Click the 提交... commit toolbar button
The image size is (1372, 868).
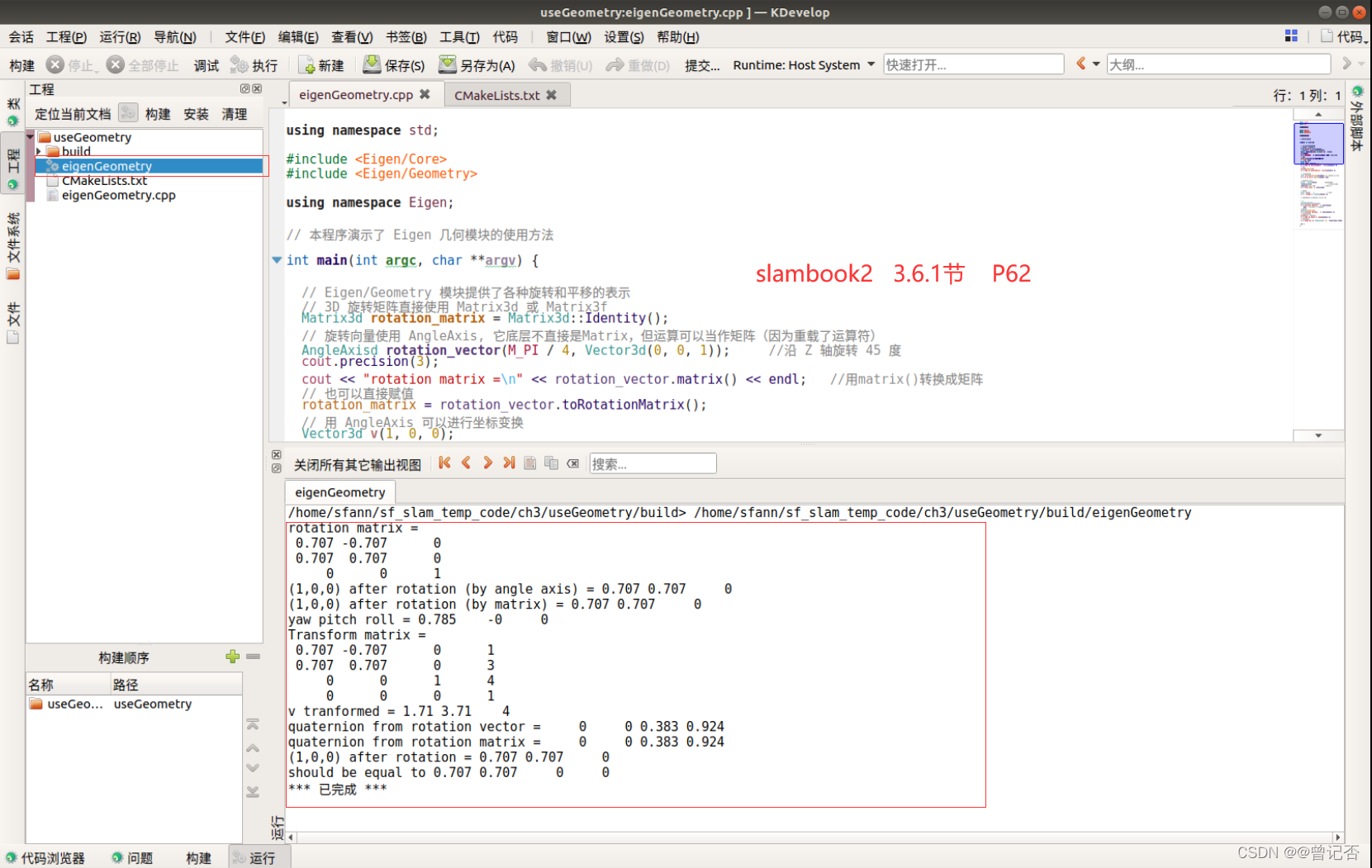point(702,65)
